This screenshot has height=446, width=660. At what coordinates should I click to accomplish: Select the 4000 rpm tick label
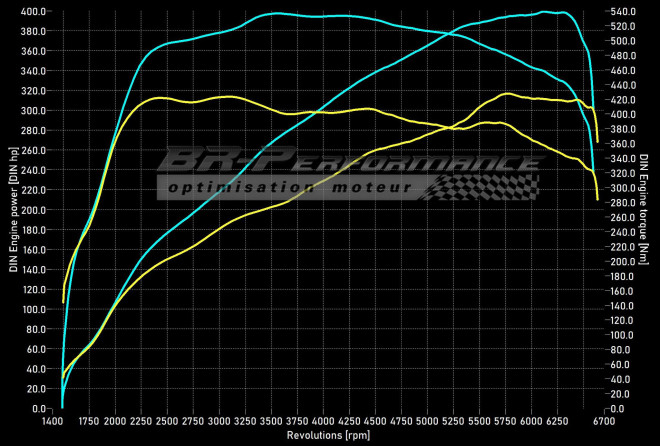(324, 423)
